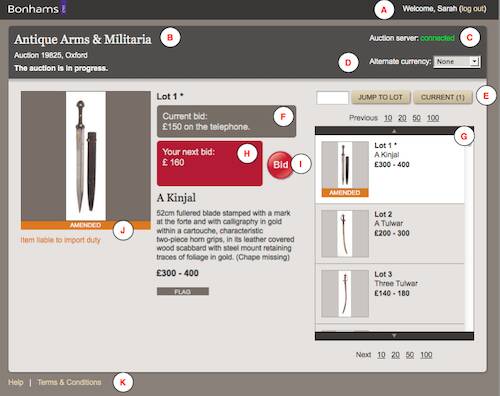The height and width of the screenshot is (396, 500).
Task: Click the lot list scroll-up arrow bar
Action: 394,131
